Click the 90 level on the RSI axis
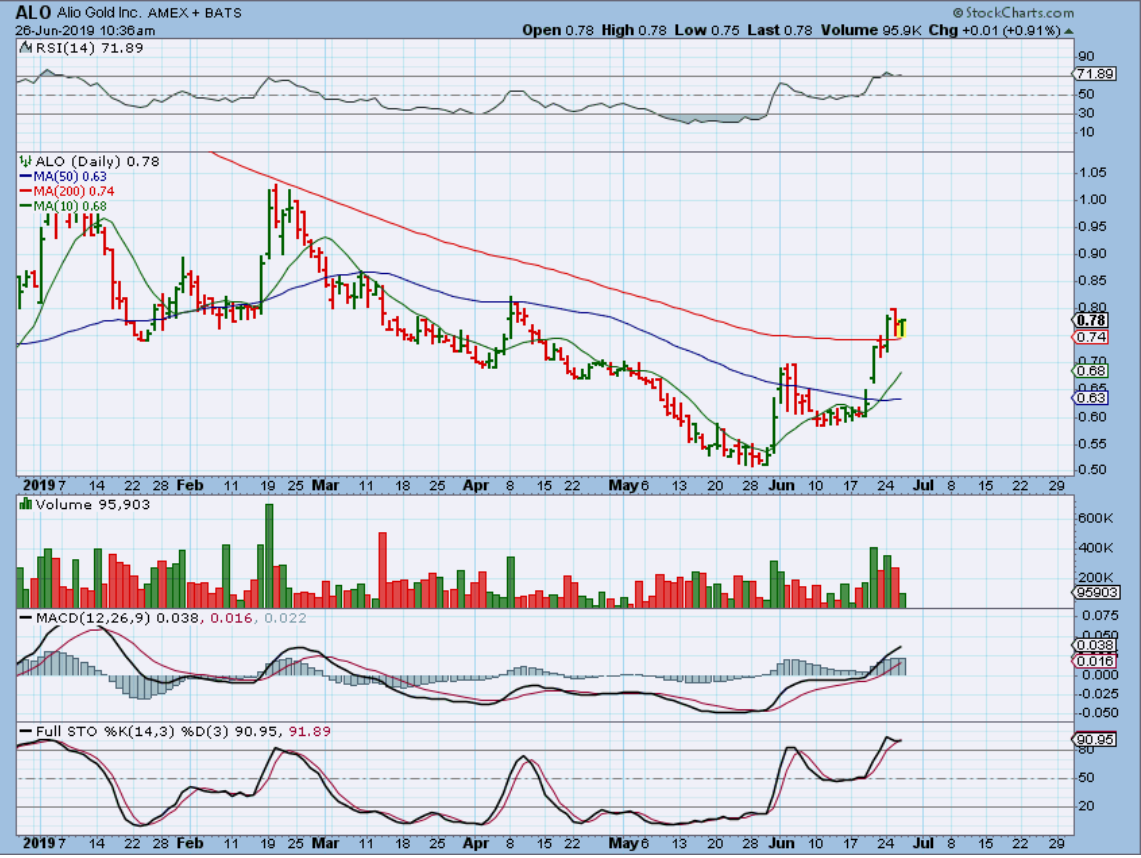Viewport: 1141px width, 858px height. (1086, 57)
